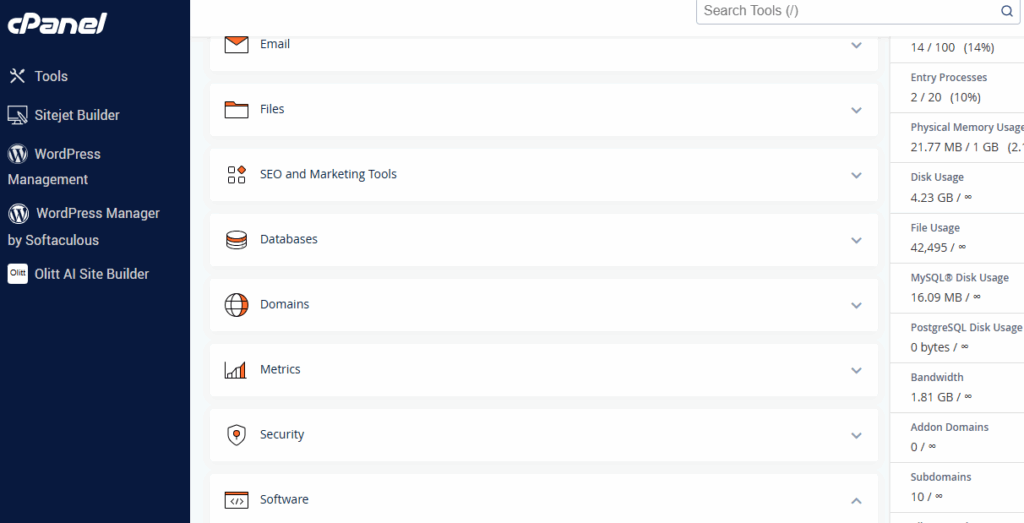Click the Email envelope icon
1024x523 pixels.
pos(236,44)
